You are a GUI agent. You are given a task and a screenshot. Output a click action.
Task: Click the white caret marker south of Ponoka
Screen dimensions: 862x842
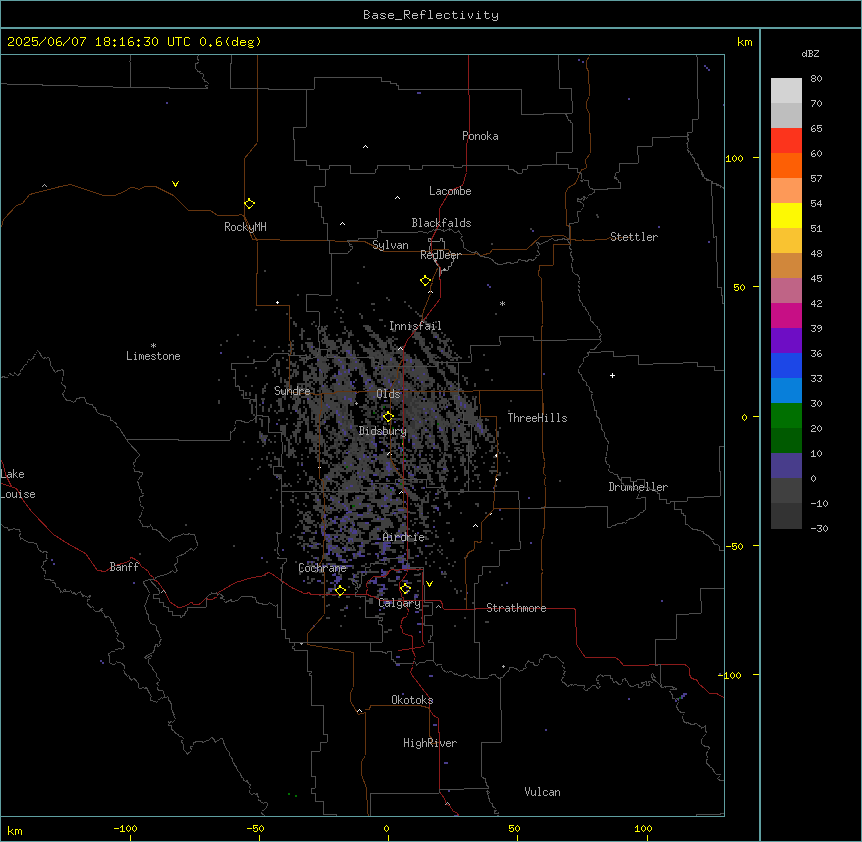(x=366, y=147)
